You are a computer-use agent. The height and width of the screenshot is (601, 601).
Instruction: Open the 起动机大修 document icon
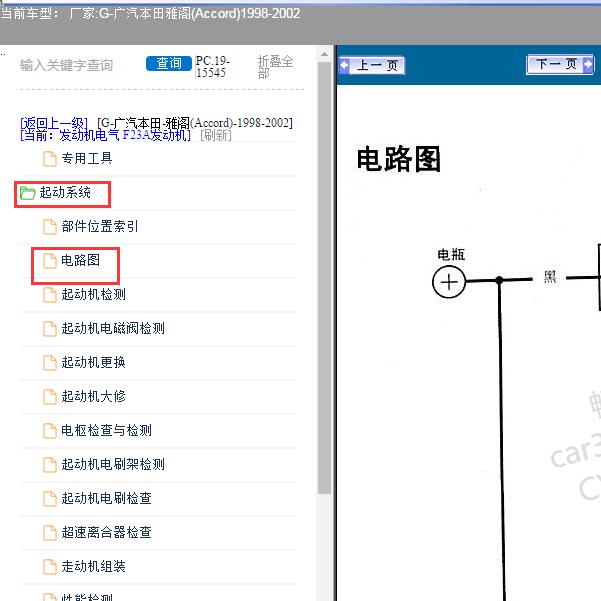[50, 396]
